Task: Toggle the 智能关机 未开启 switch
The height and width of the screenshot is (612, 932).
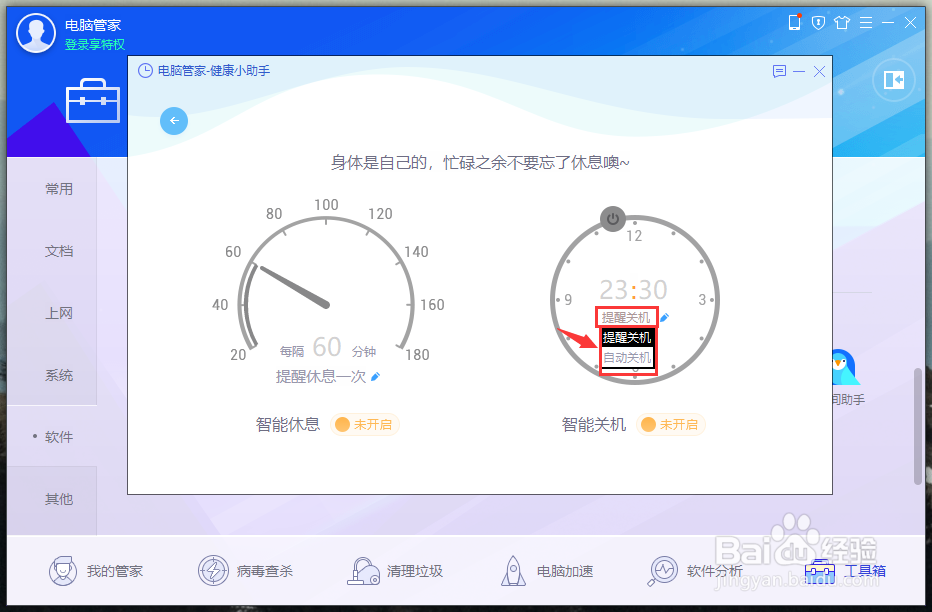Action: point(670,424)
